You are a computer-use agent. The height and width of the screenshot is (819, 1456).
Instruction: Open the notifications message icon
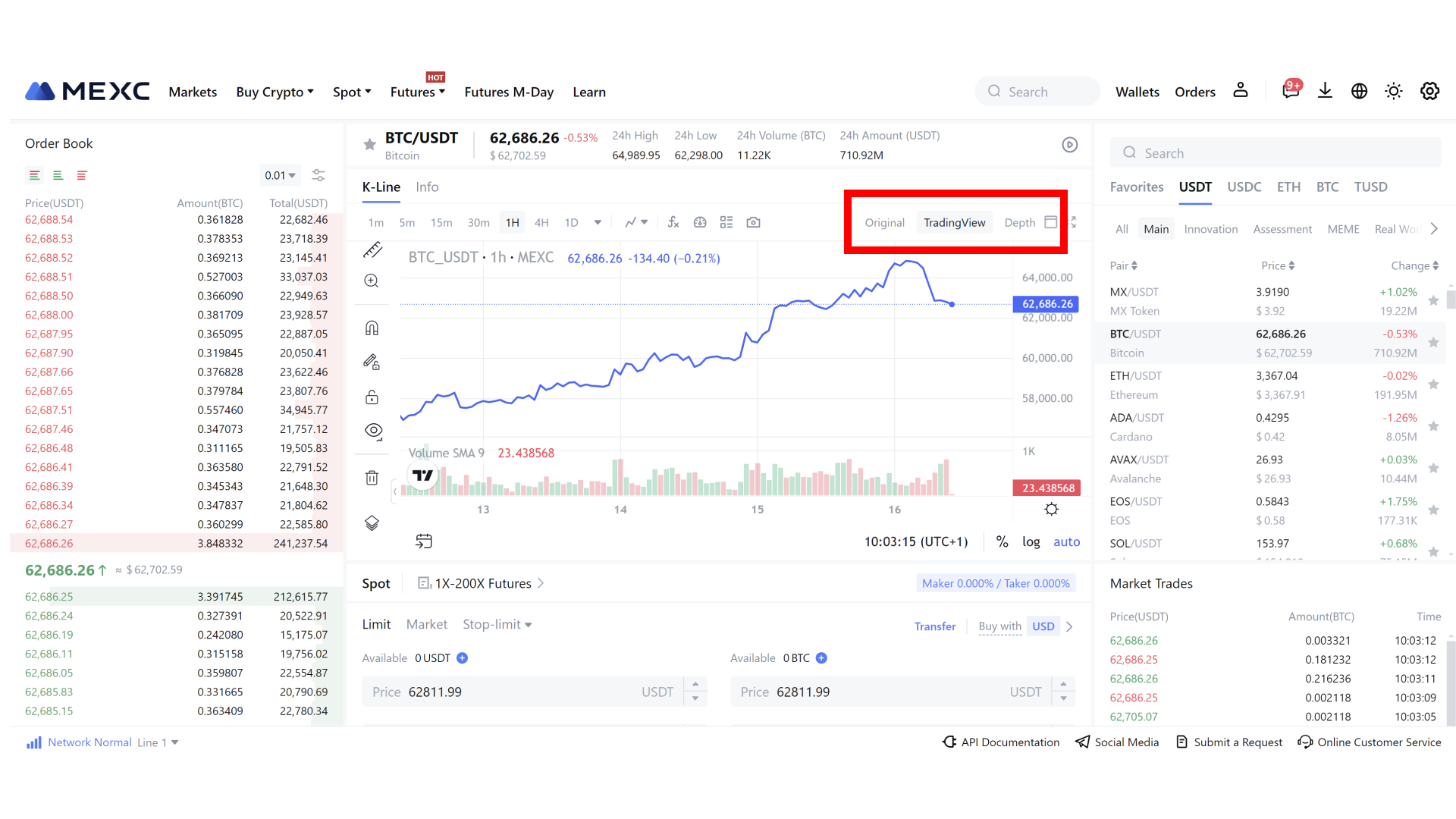[x=1291, y=90]
